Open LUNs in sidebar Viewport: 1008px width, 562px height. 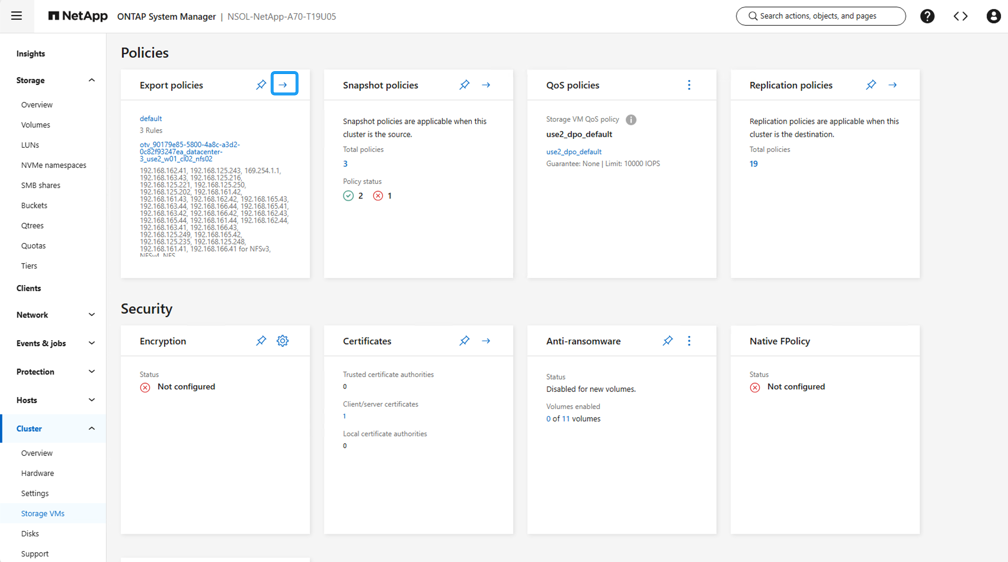(x=30, y=145)
